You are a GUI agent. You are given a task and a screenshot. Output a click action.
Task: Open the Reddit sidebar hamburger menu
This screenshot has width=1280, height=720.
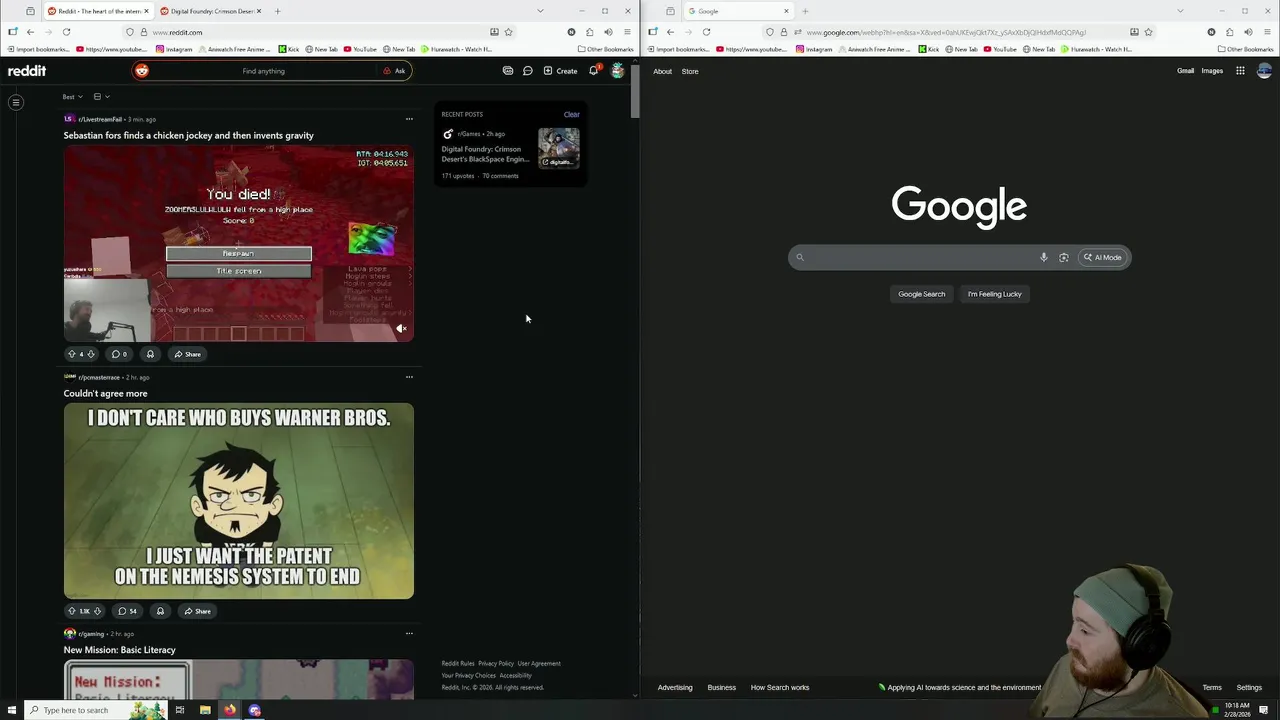point(16,102)
